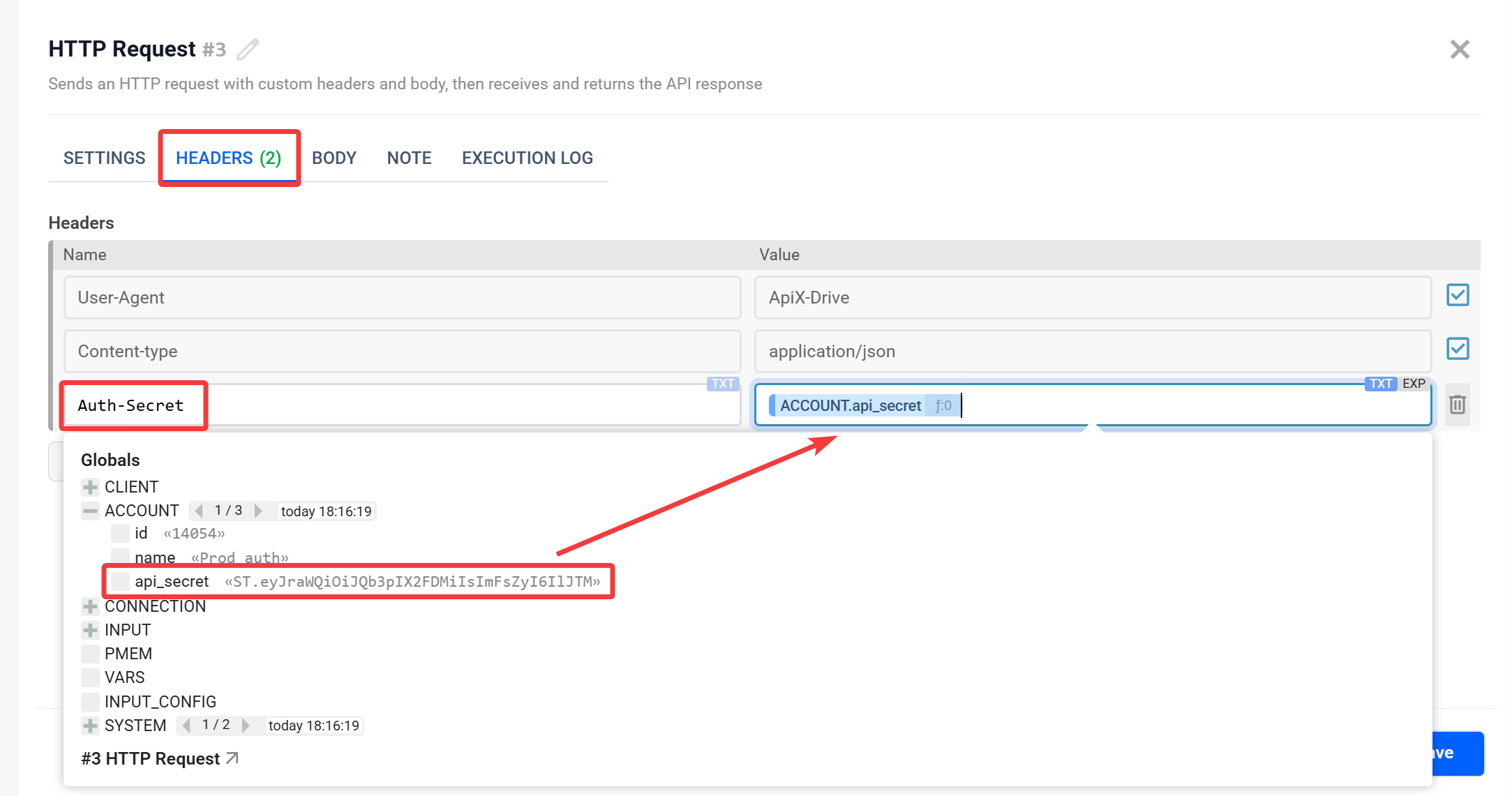Image resolution: width=1512 pixels, height=796 pixels.
Task: Delete the Auth-Secret header with trash icon
Action: coord(1457,405)
